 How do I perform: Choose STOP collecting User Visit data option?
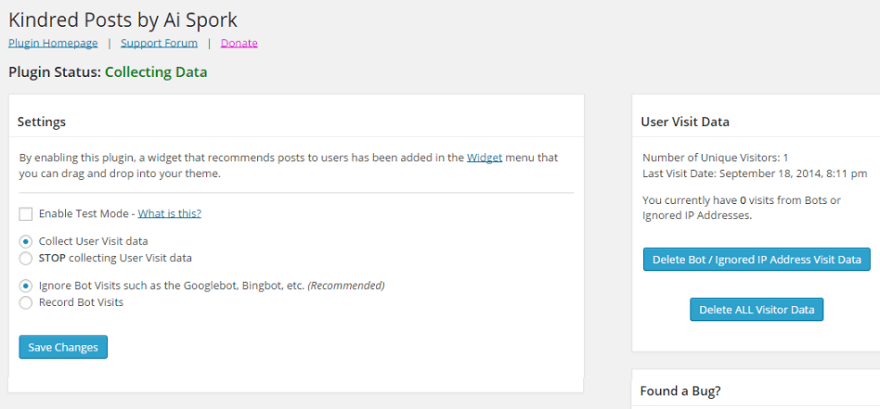(26, 258)
